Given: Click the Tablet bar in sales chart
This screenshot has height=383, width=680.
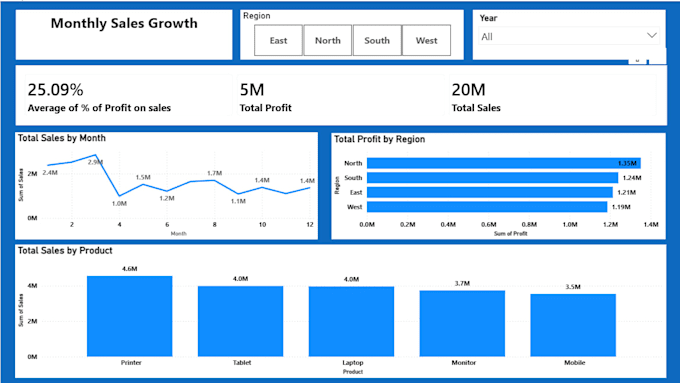Looking at the screenshot, I should click(x=241, y=321).
